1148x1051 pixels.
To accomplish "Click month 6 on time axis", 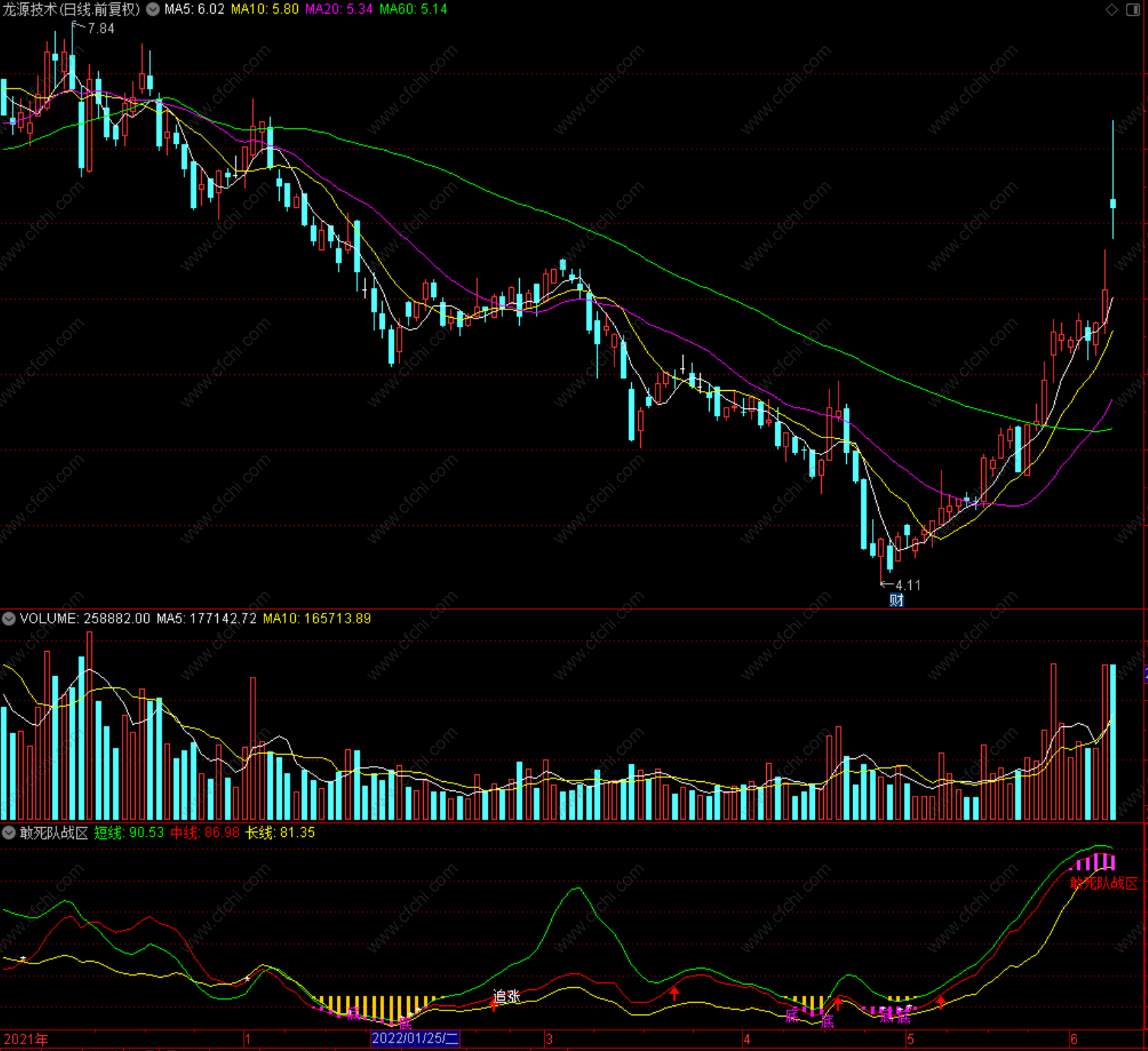I will tap(1074, 1039).
